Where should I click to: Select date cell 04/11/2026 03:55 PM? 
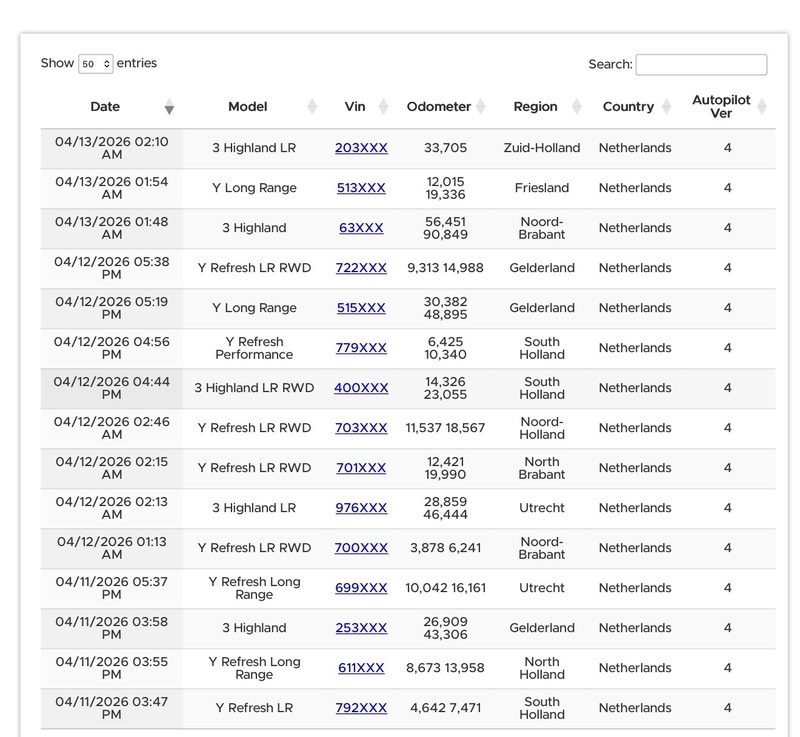pyautogui.click(x=112, y=668)
